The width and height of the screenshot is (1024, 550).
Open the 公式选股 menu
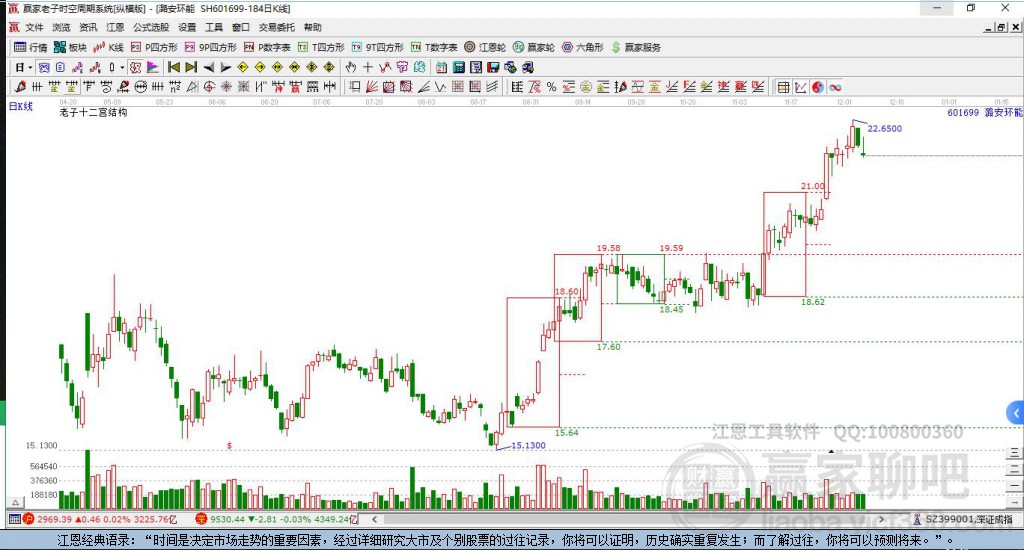(151, 27)
